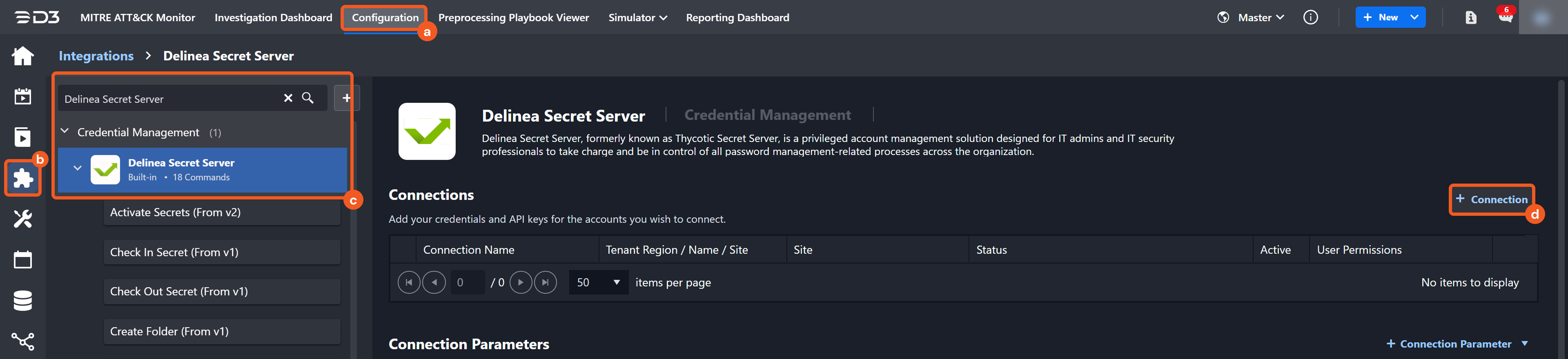The image size is (1568, 359).
Task: Click the + Connection button
Action: [1491, 199]
